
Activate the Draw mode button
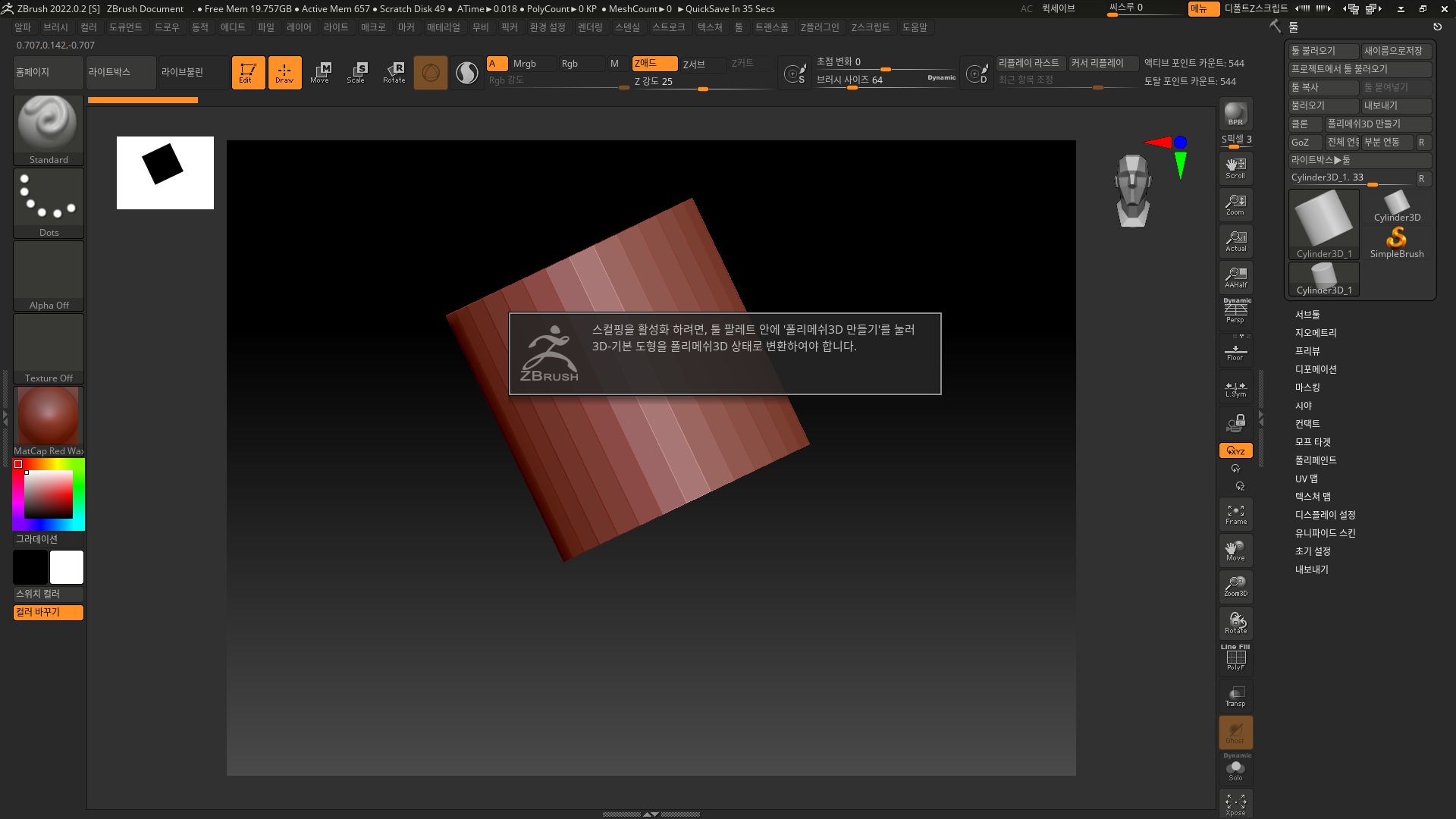coord(284,73)
